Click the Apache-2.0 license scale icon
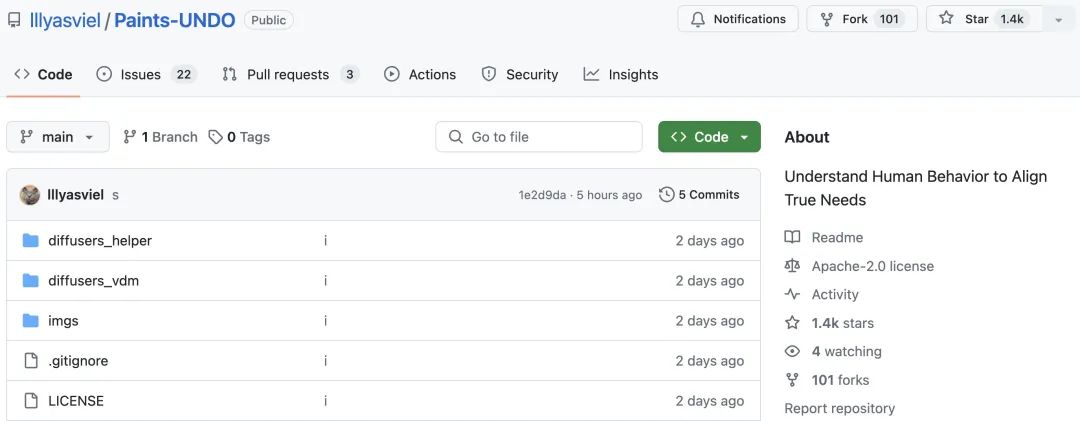Screen dimensions: 1080x421 pyautogui.click(x=793, y=266)
